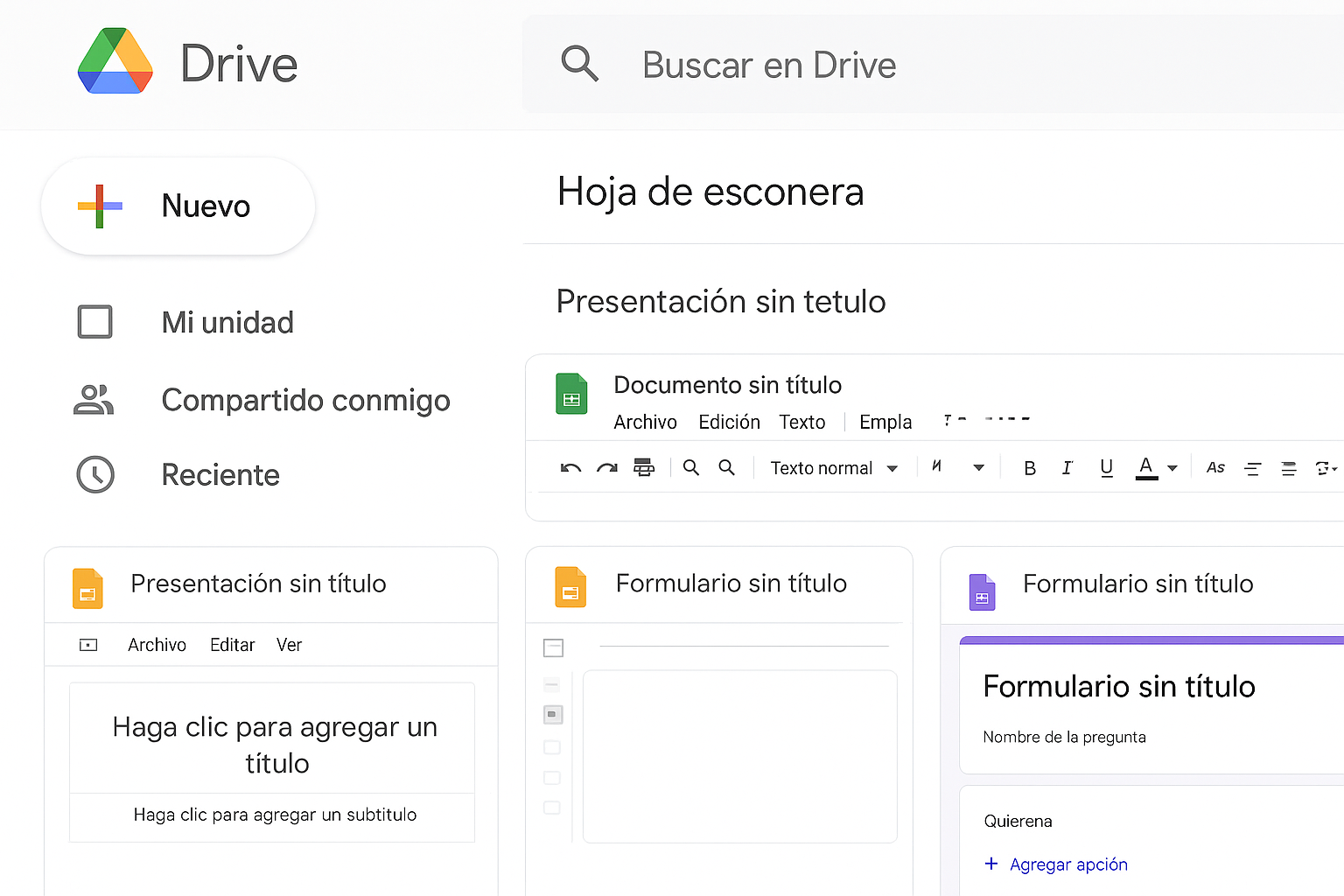Click the Agregar apción link
The height and width of the screenshot is (896, 1344).
point(1067,864)
